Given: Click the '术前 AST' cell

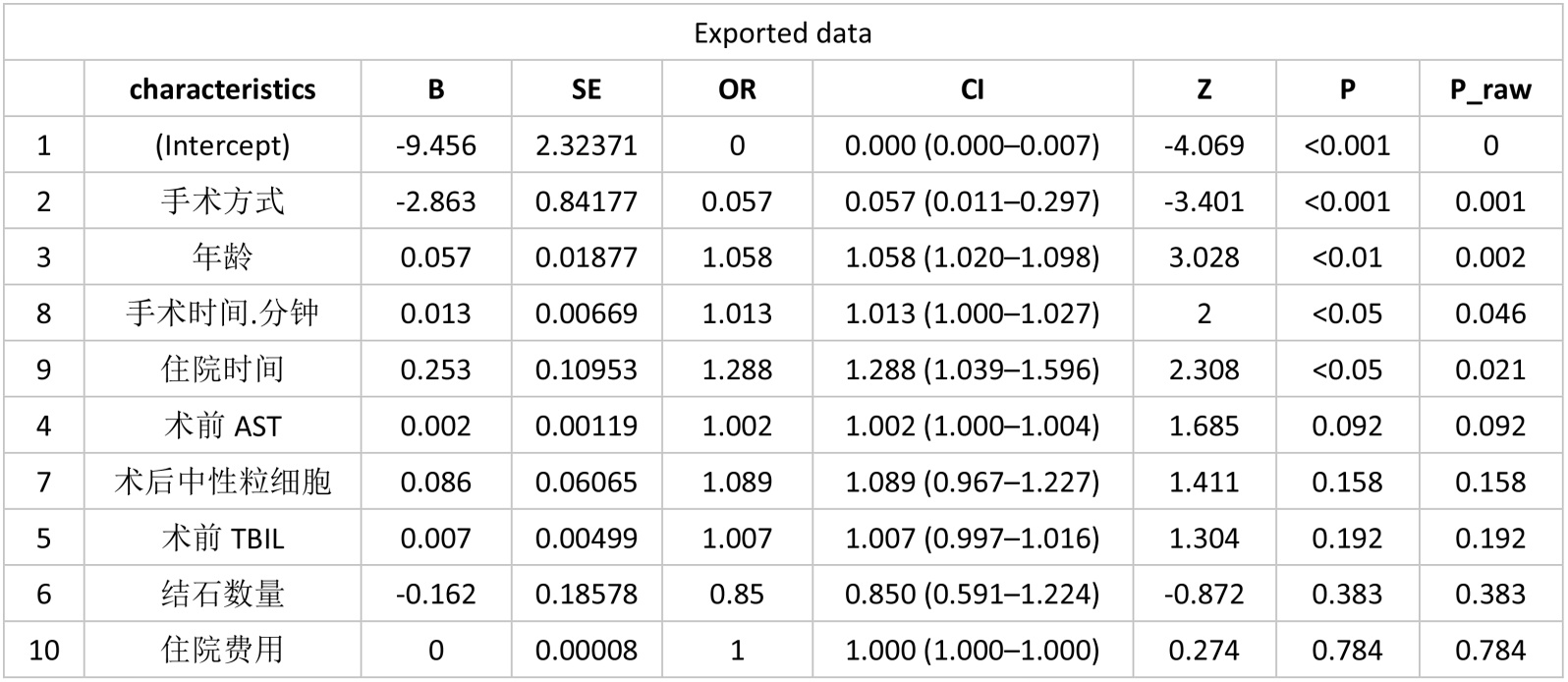Looking at the screenshot, I should pos(222,426).
